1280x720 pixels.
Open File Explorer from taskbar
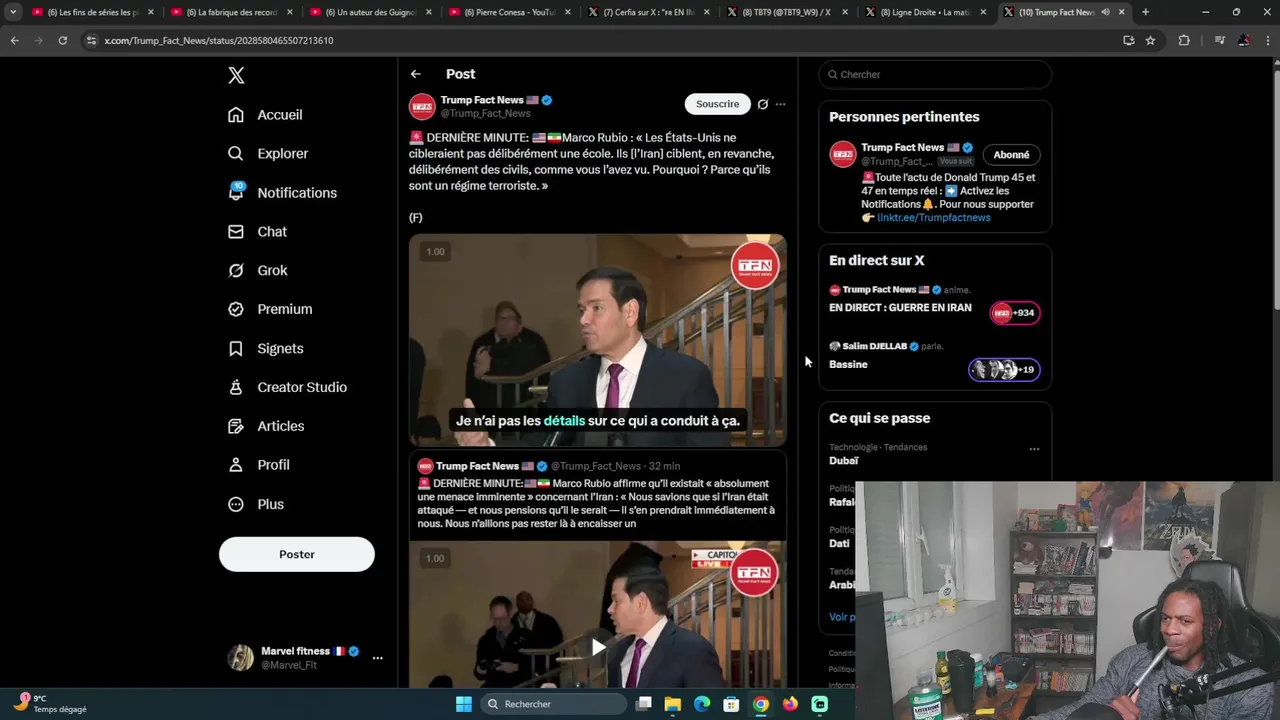673,704
